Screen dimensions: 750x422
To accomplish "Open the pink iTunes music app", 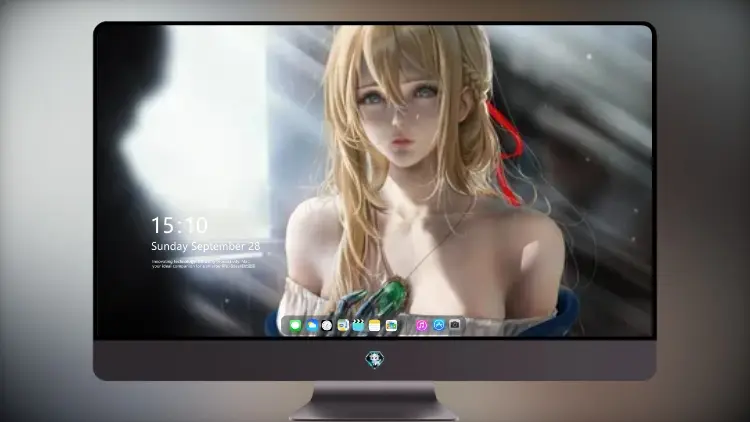I will [x=421, y=326].
